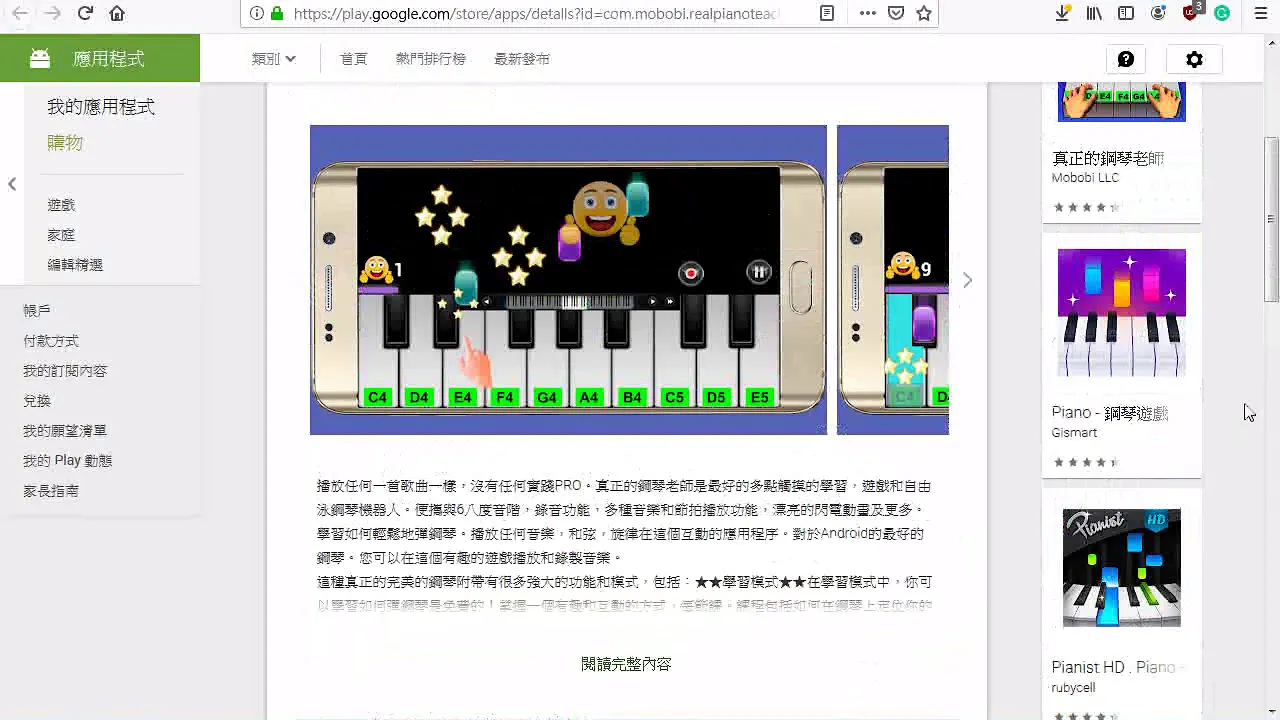Open the 熱門排行榜 tab
This screenshot has width=1280, height=720.
pyautogui.click(x=431, y=59)
